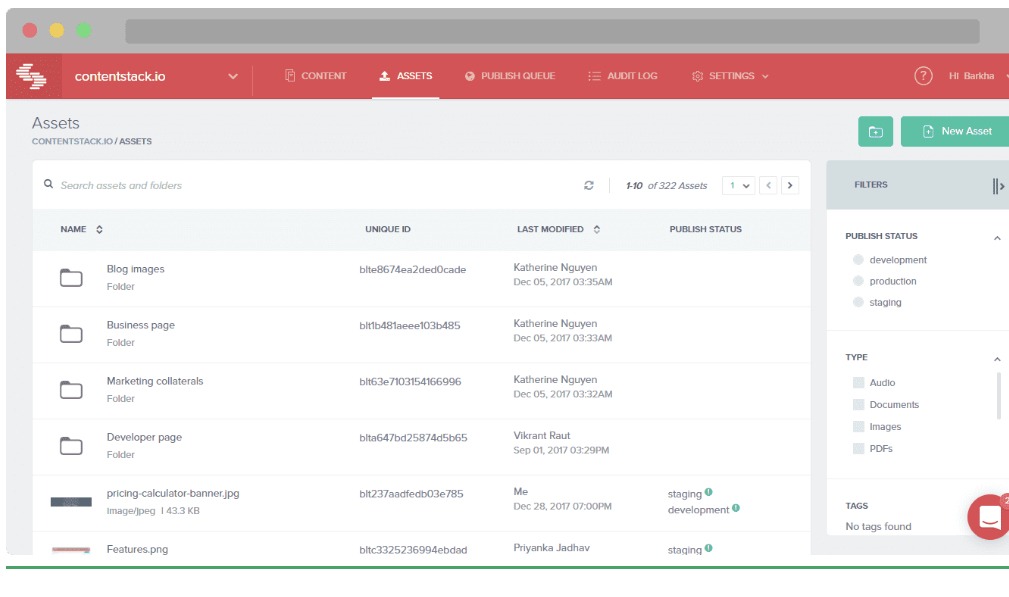Screen dimensions: 1009x597
Task: Select the production publish status filter
Action: pos(858,281)
